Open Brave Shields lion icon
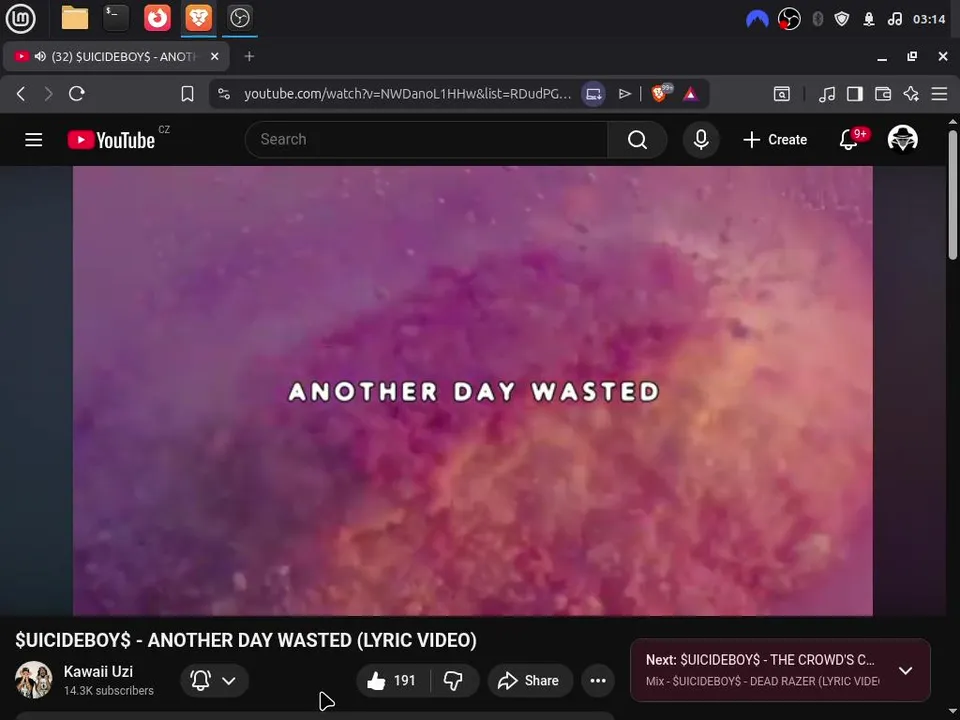This screenshot has height=720, width=960. tap(661, 93)
